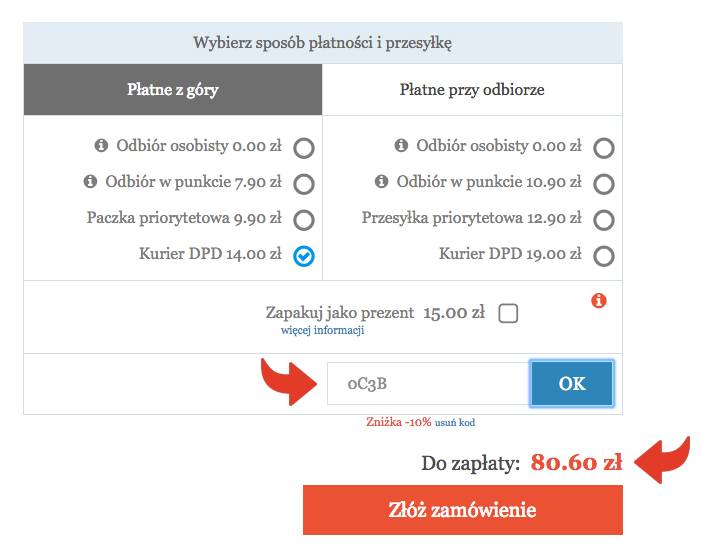Select cash-on-delivery Odbiór osobisty radio
The image size is (702, 557).
point(603,149)
